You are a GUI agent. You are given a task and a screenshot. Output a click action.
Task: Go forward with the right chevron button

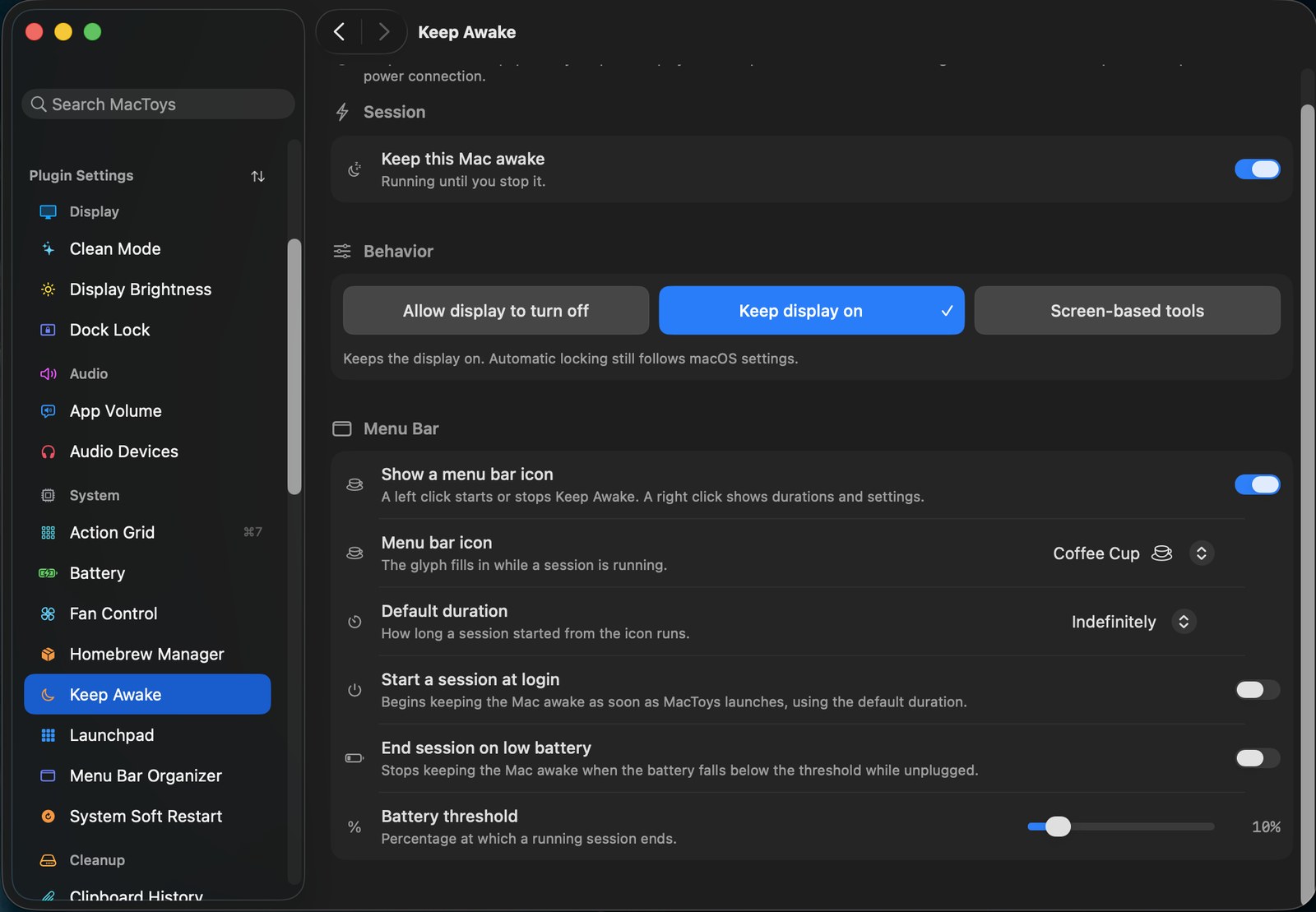coord(383,32)
